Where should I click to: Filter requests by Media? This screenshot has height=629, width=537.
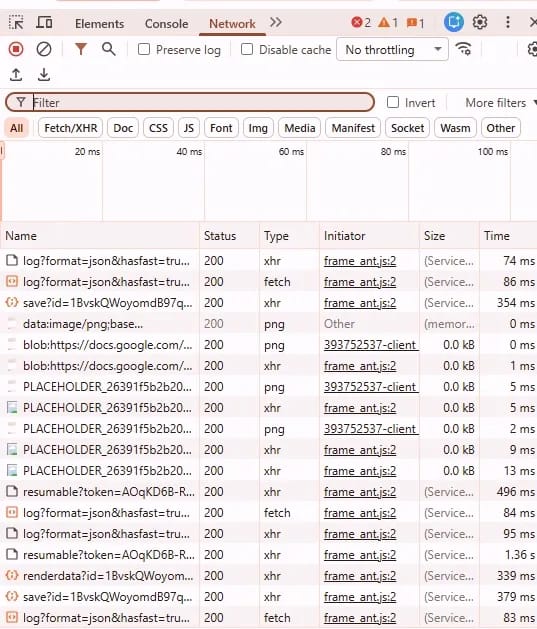tap(300, 128)
